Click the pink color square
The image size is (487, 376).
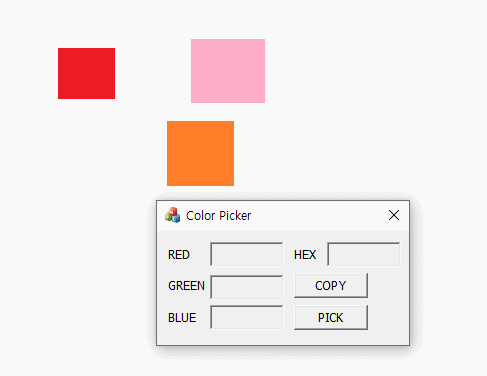pyautogui.click(x=228, y=71)
